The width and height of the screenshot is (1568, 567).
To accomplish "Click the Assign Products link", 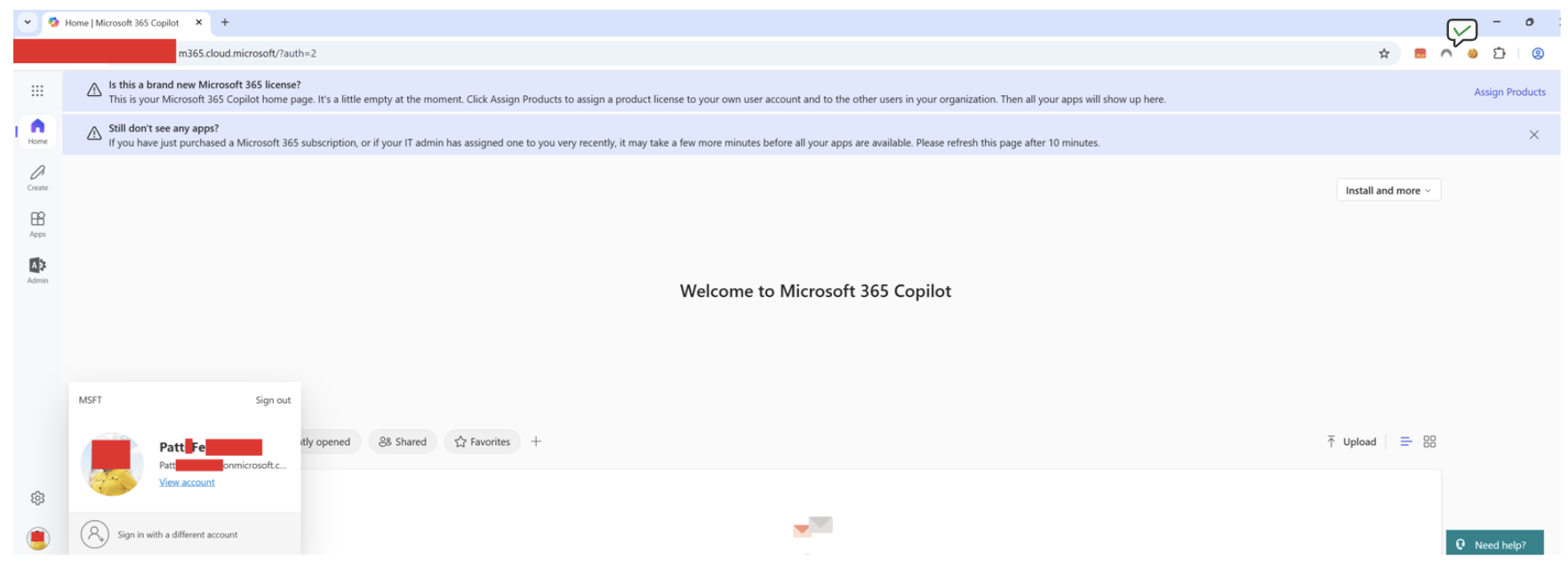I will point(1508,92).
